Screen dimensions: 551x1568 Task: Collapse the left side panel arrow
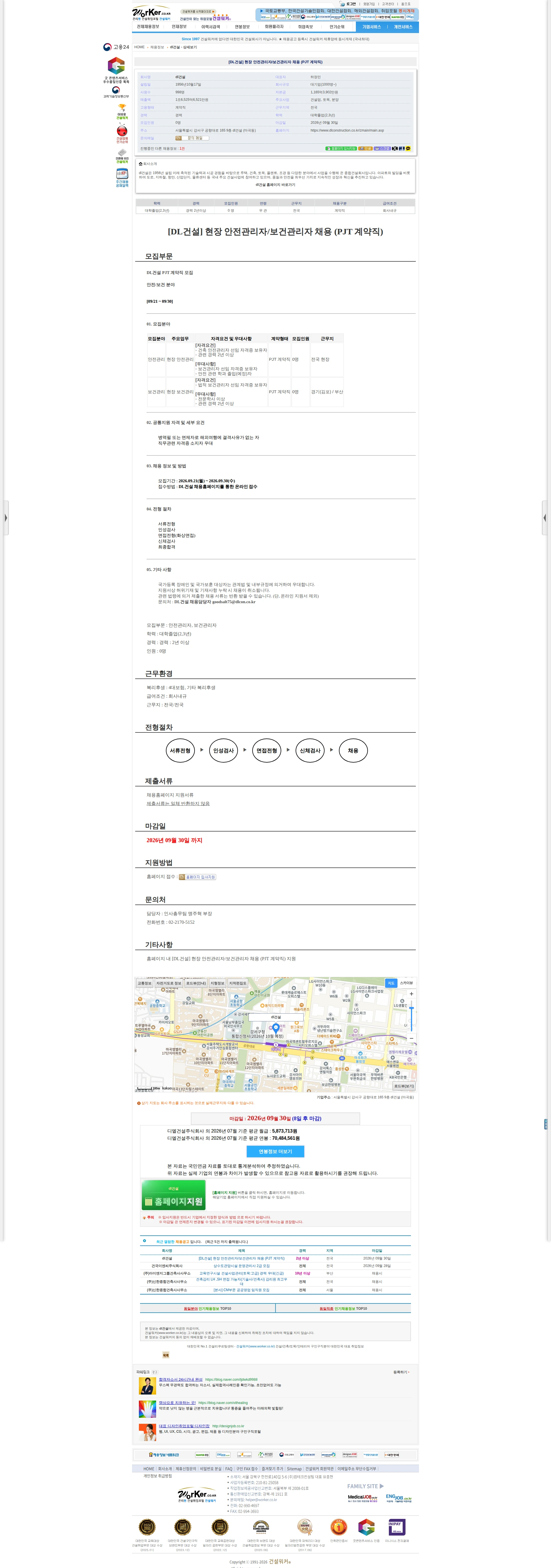[5, 518]
